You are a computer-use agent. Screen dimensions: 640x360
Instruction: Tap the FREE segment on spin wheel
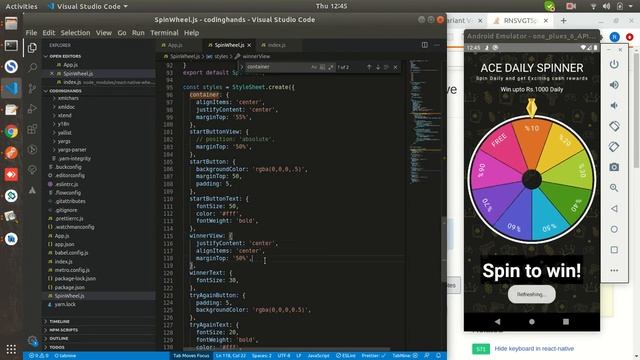click(x=499, y=140)
